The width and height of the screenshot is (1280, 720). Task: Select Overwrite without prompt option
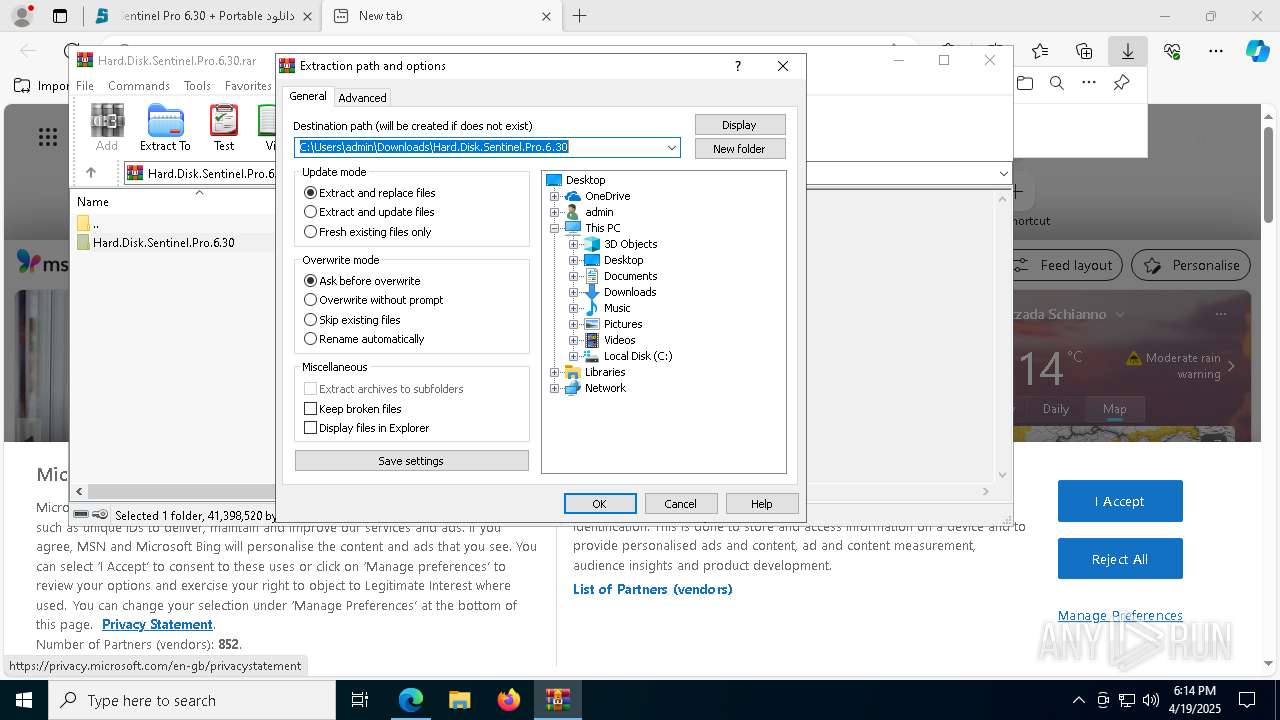[x=373, y=300]
